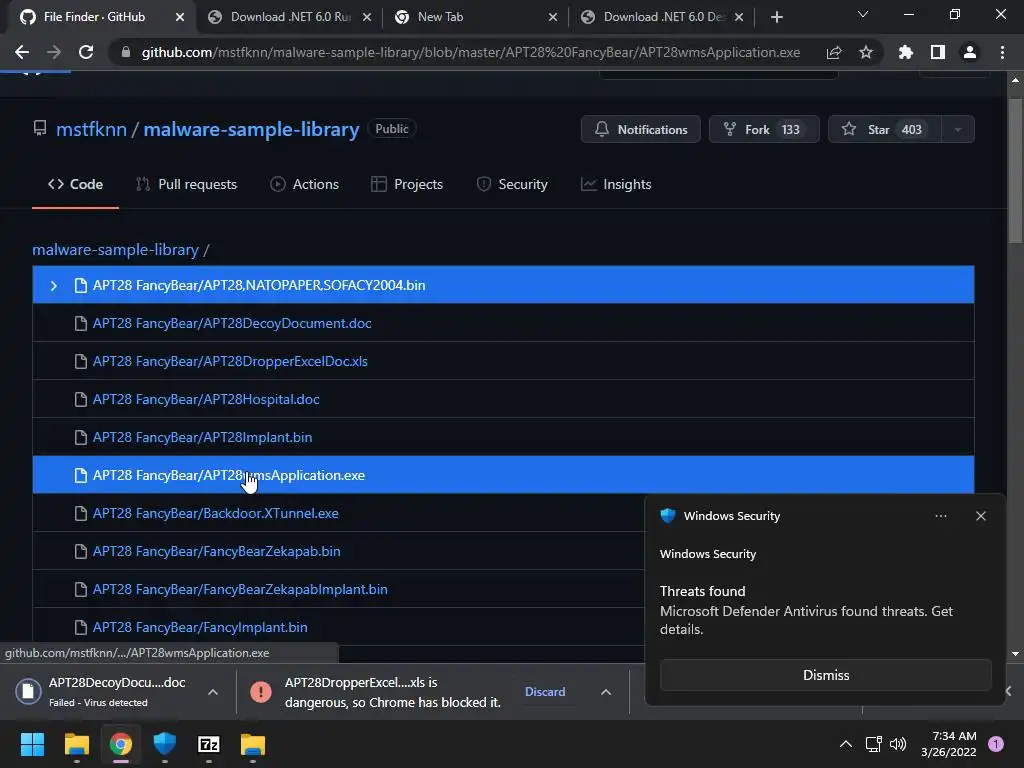Click the malware-sample-library breadcrumb link
1024x768 pixels.
[x=116, y=249]
